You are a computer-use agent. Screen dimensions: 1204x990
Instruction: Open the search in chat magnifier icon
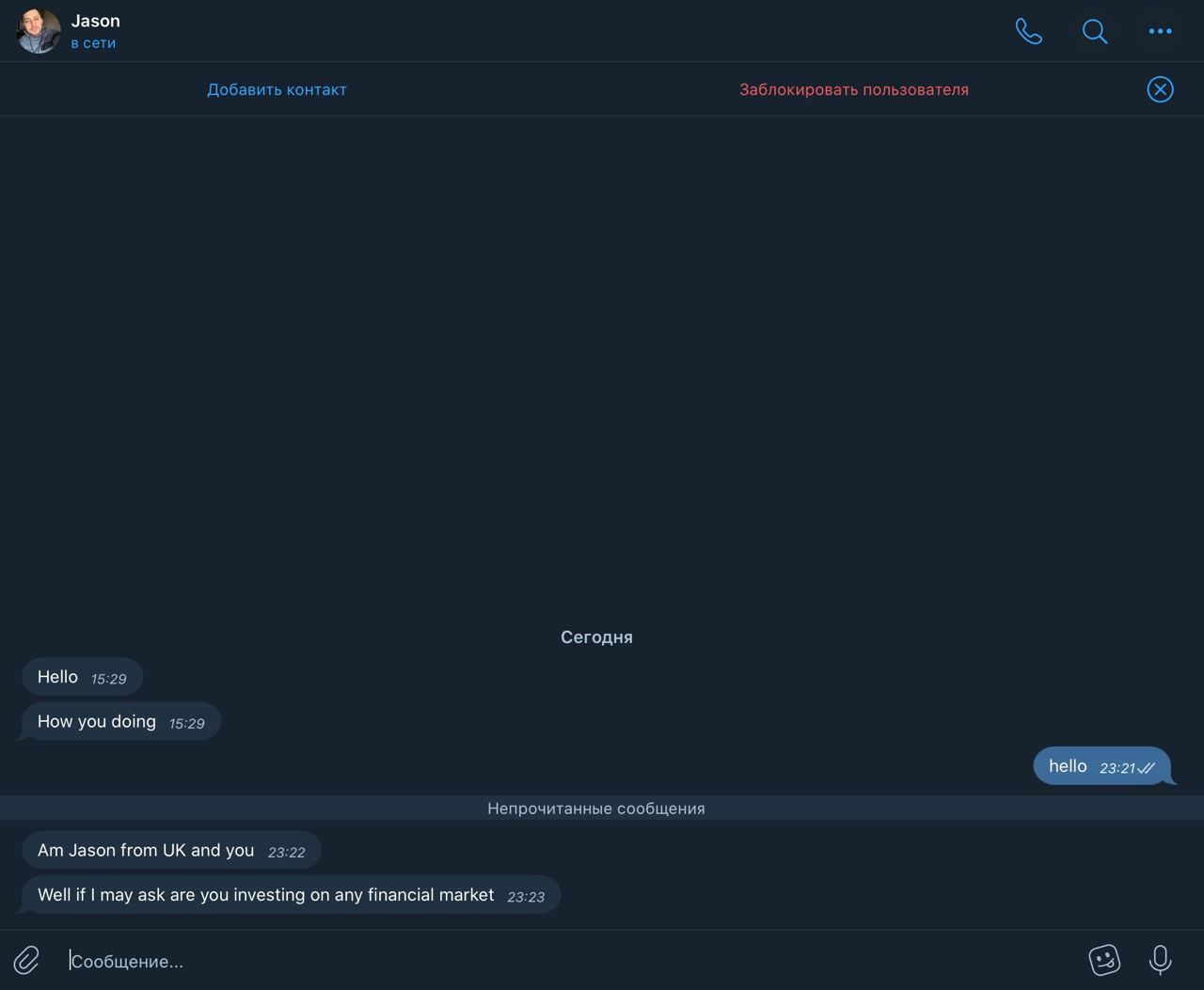coord(1094,31)
